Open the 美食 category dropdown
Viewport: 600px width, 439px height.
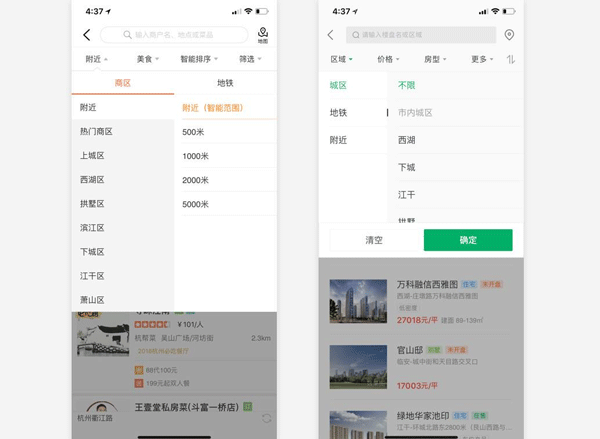click(148, 59)
